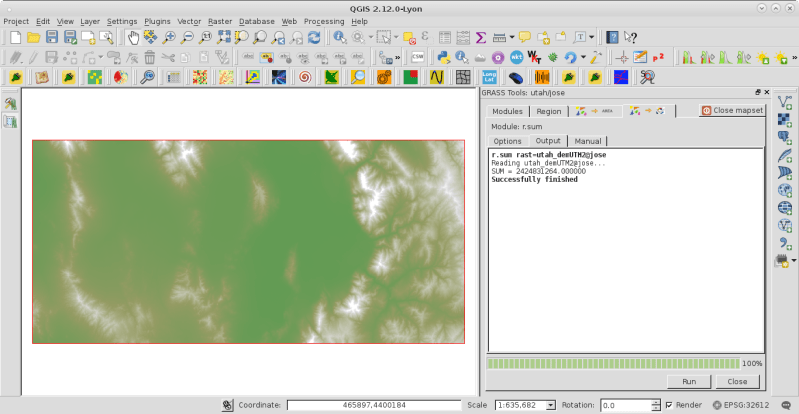This screenshot has height=414, width=799.
Task: Expand the add feature tool dropdown arrow
Action: [100, 57]
